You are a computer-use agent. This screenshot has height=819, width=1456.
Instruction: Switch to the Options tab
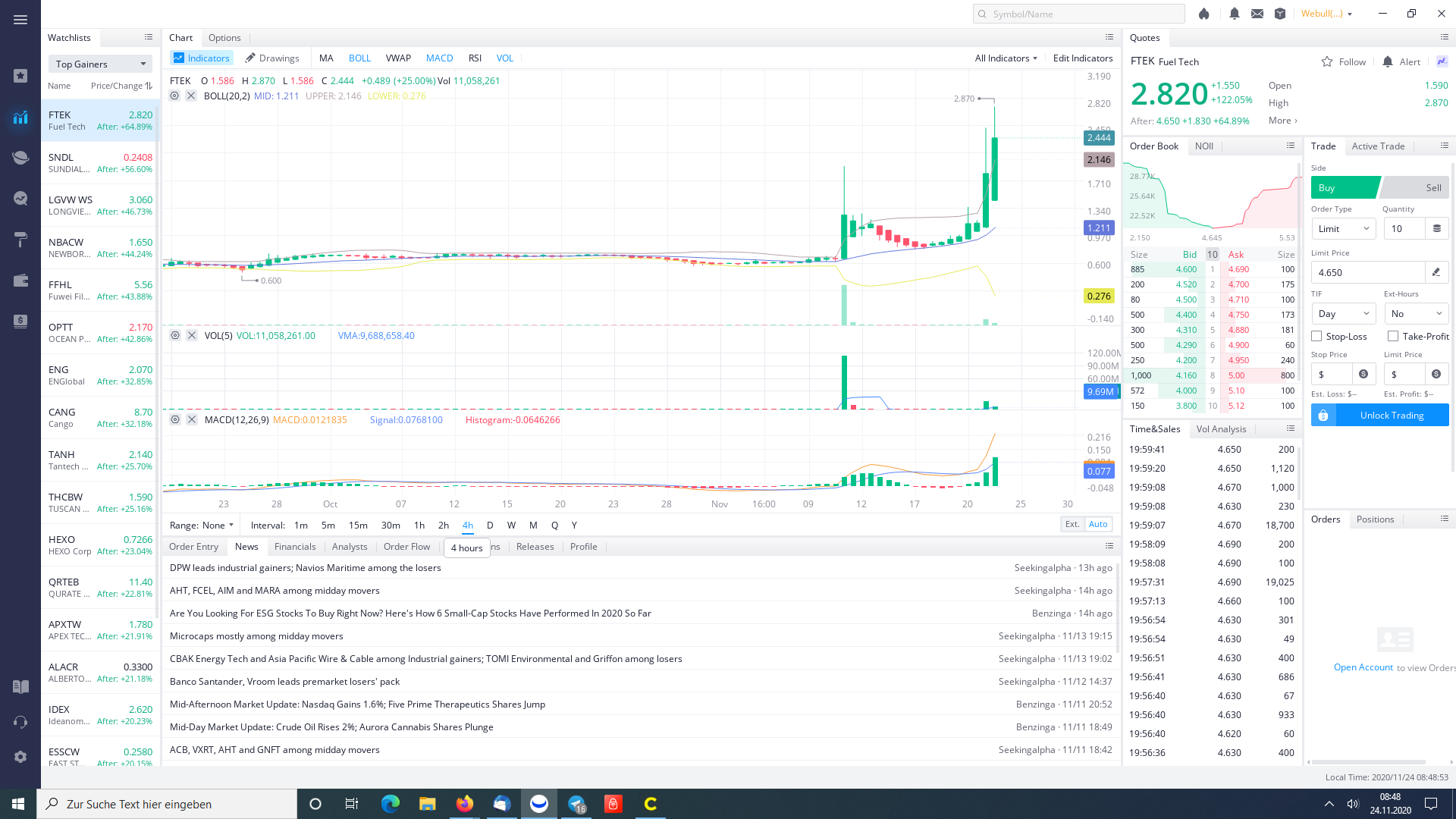224,37
